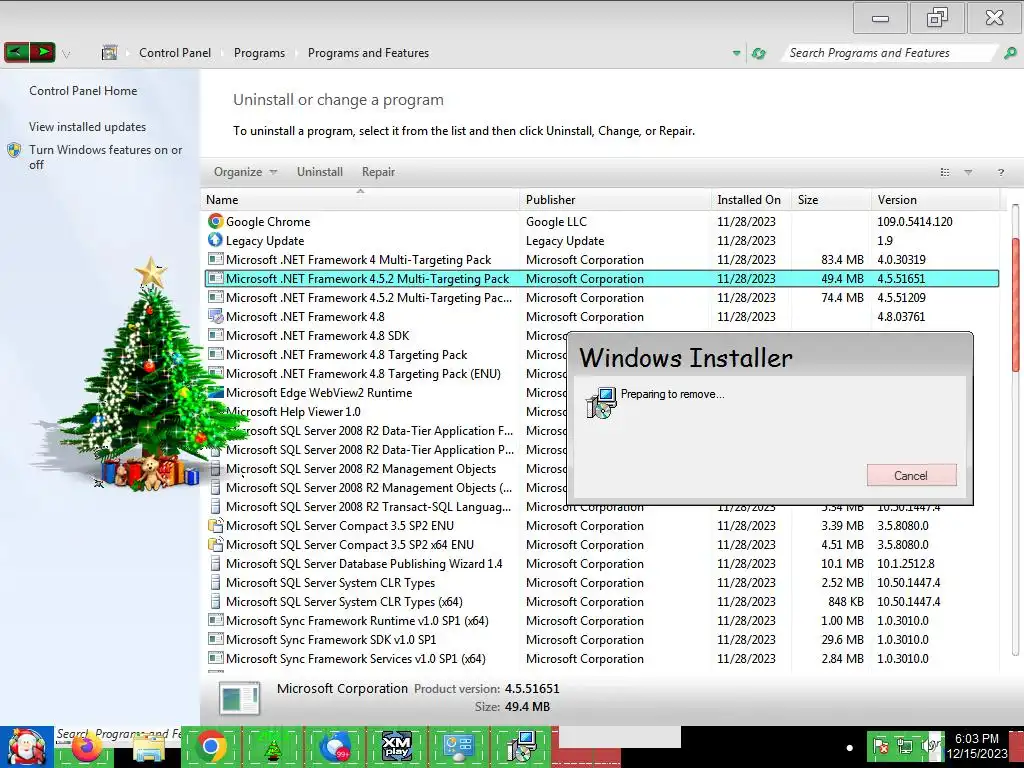Switch to Windows Installer taskbar item
This screenshot has width=1024, height=768.
pyautogui.click(x=520, y=746)
